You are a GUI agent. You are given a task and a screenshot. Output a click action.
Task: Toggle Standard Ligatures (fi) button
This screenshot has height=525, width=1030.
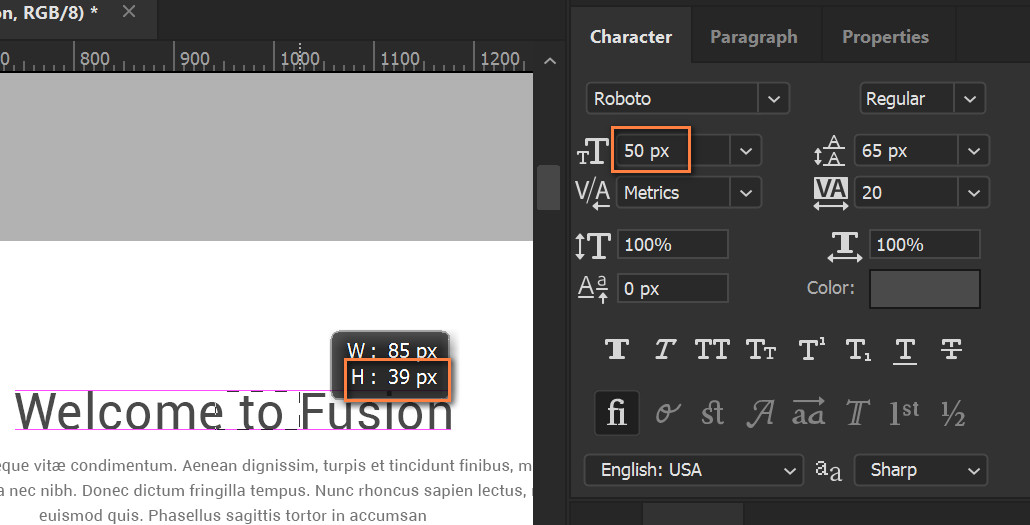click(x=617, y=413)
